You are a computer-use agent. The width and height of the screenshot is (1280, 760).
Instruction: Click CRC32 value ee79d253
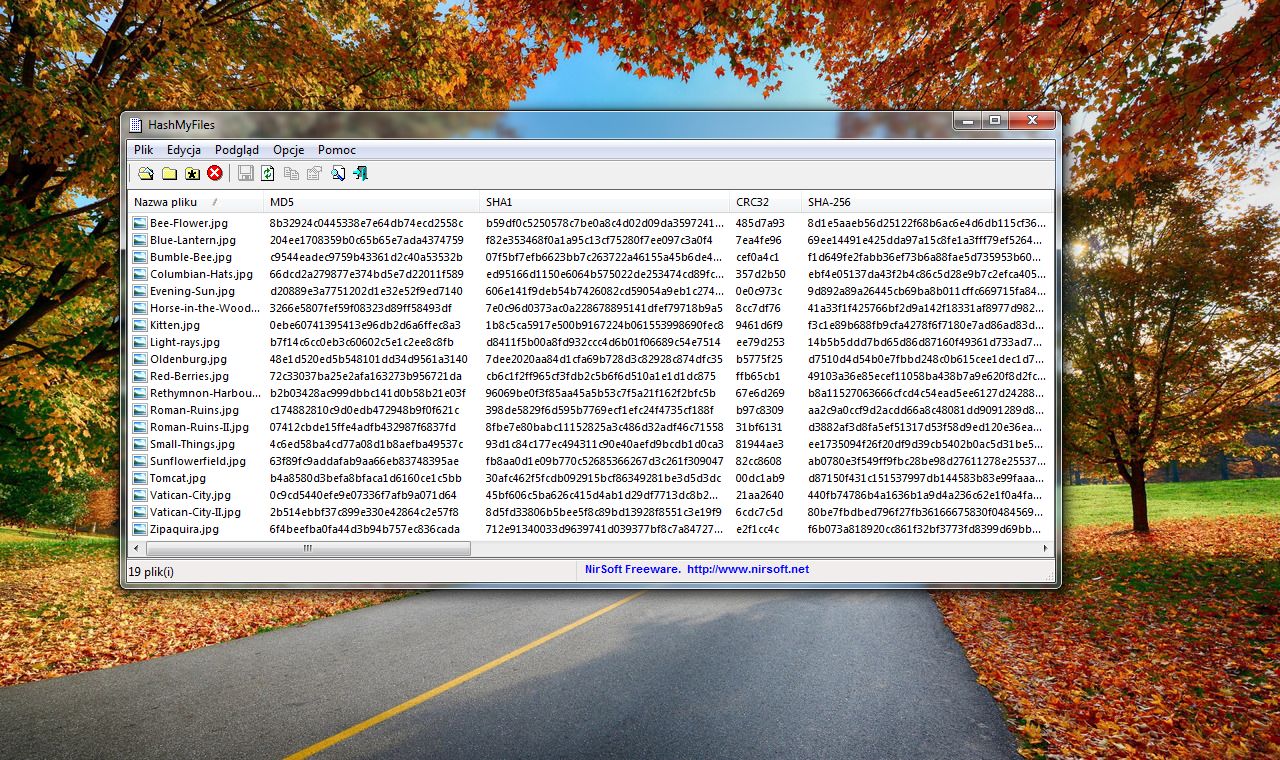coord(760,342)
